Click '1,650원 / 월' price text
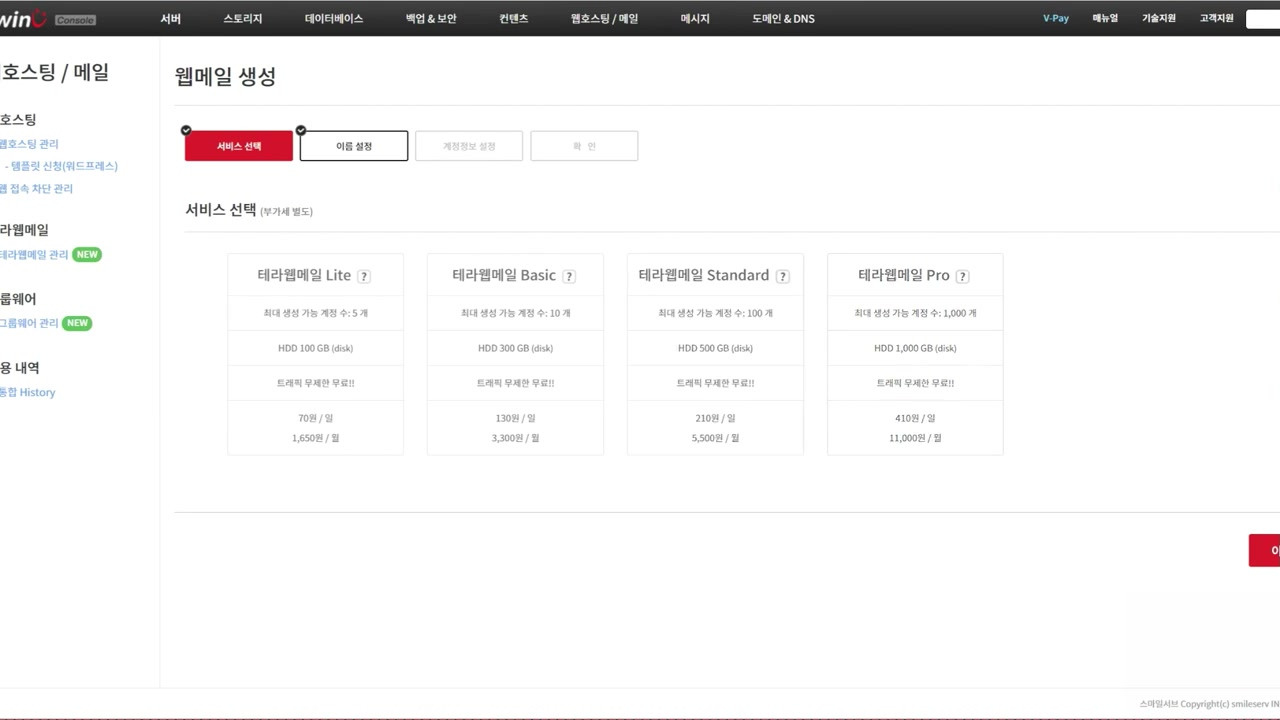 point(316,438)
